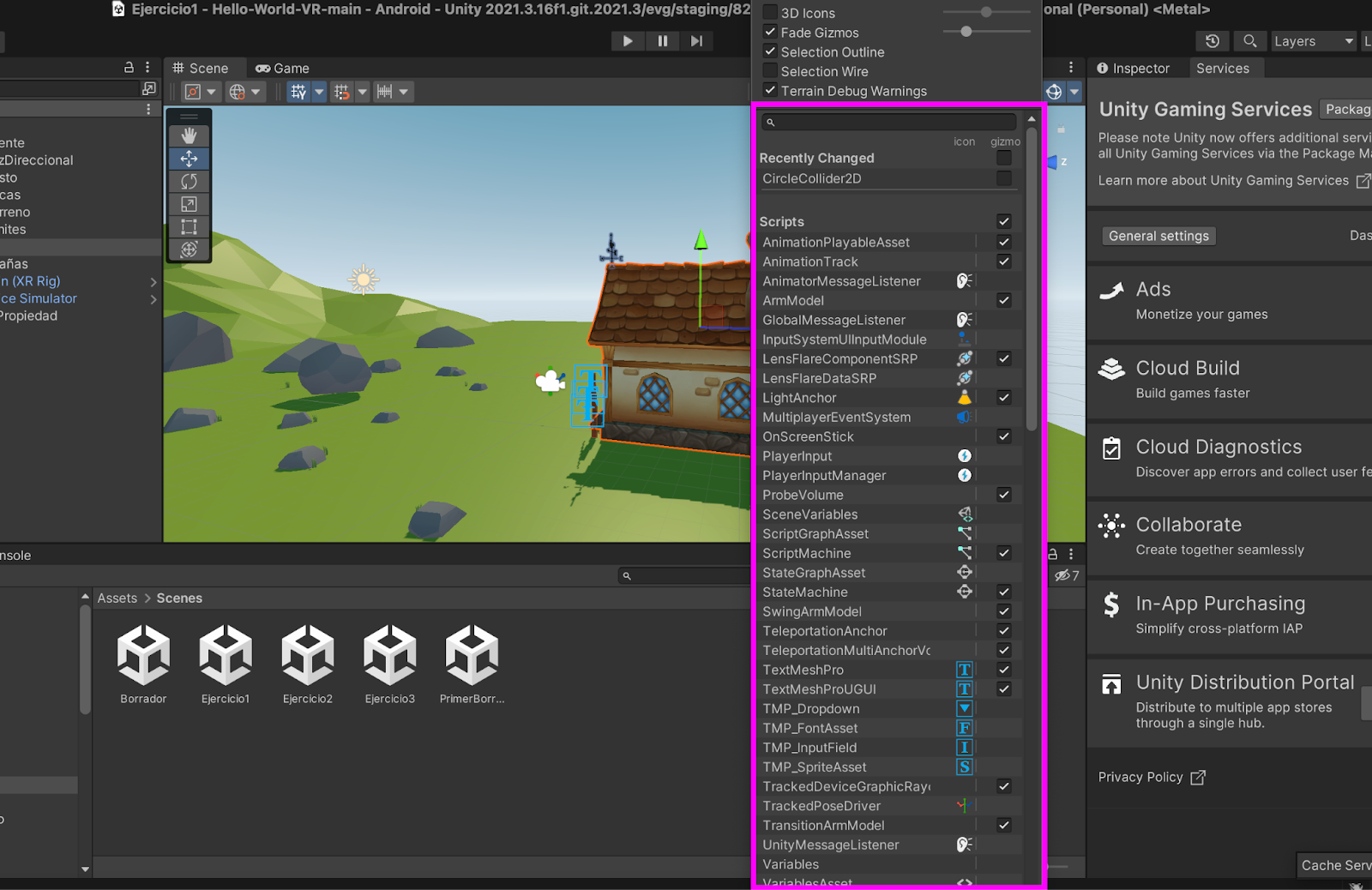Click the Step frame button
The width and height of the screenshot is (1372, 890).
pyautogui.click(x=696, y=40)
